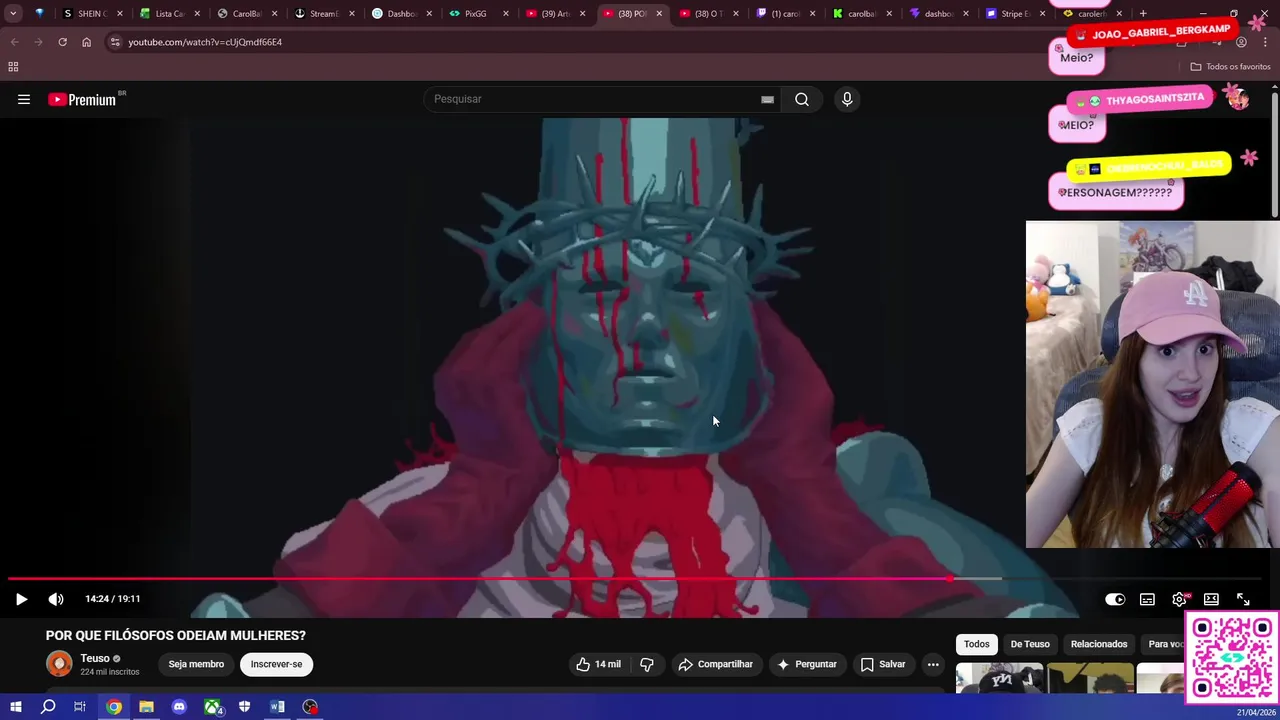Reload the page
1280x720 pixels.
point(62,42)
